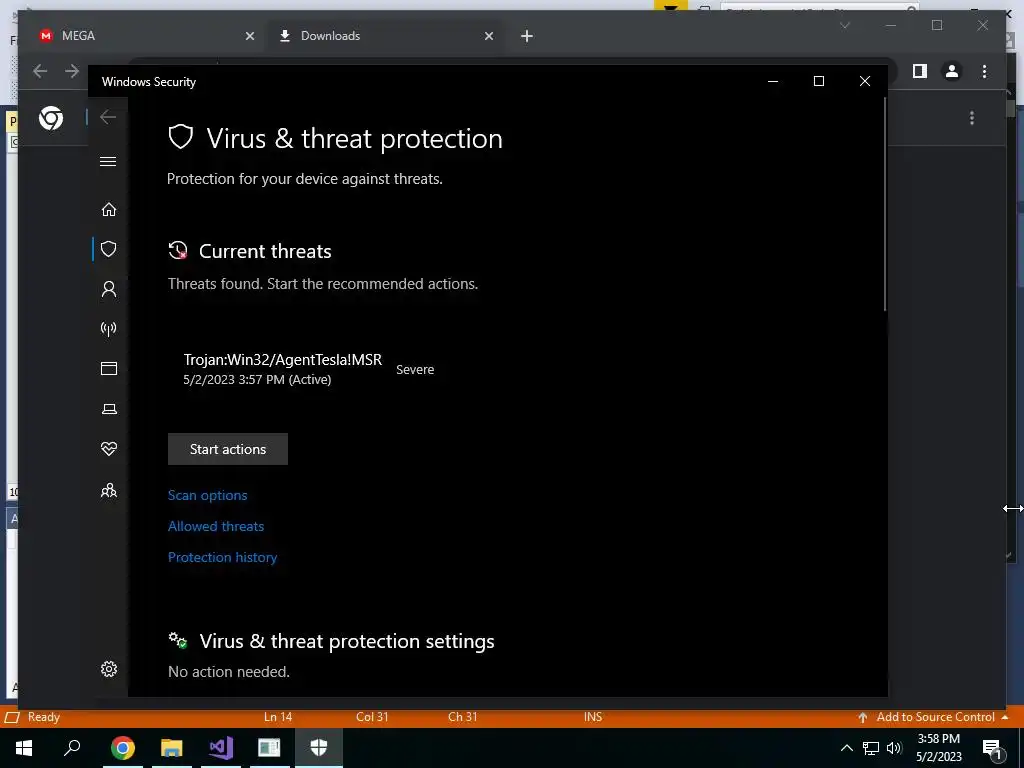Image resolution: width=1024 pixels, height=768 pixels.
Task: Open Firewall & network protection antenna icon
Action: pyautogui.click(x=108, y=328)
